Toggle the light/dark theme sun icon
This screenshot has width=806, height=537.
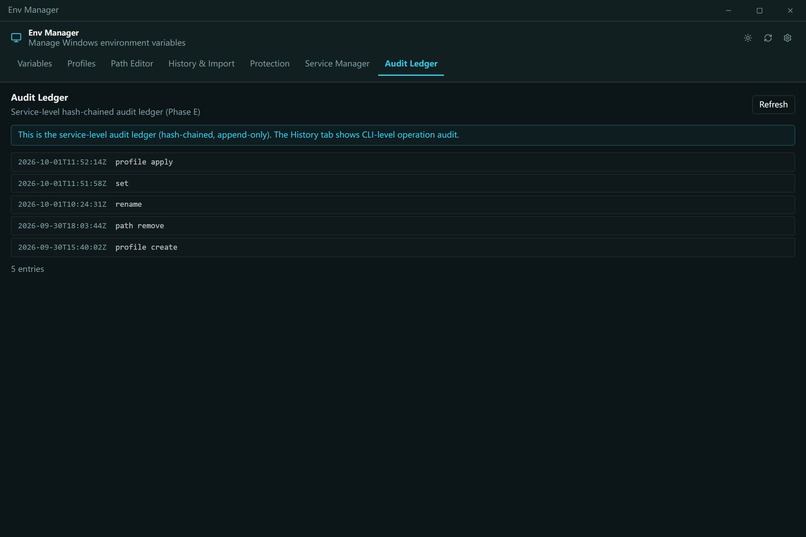[747, 38]
